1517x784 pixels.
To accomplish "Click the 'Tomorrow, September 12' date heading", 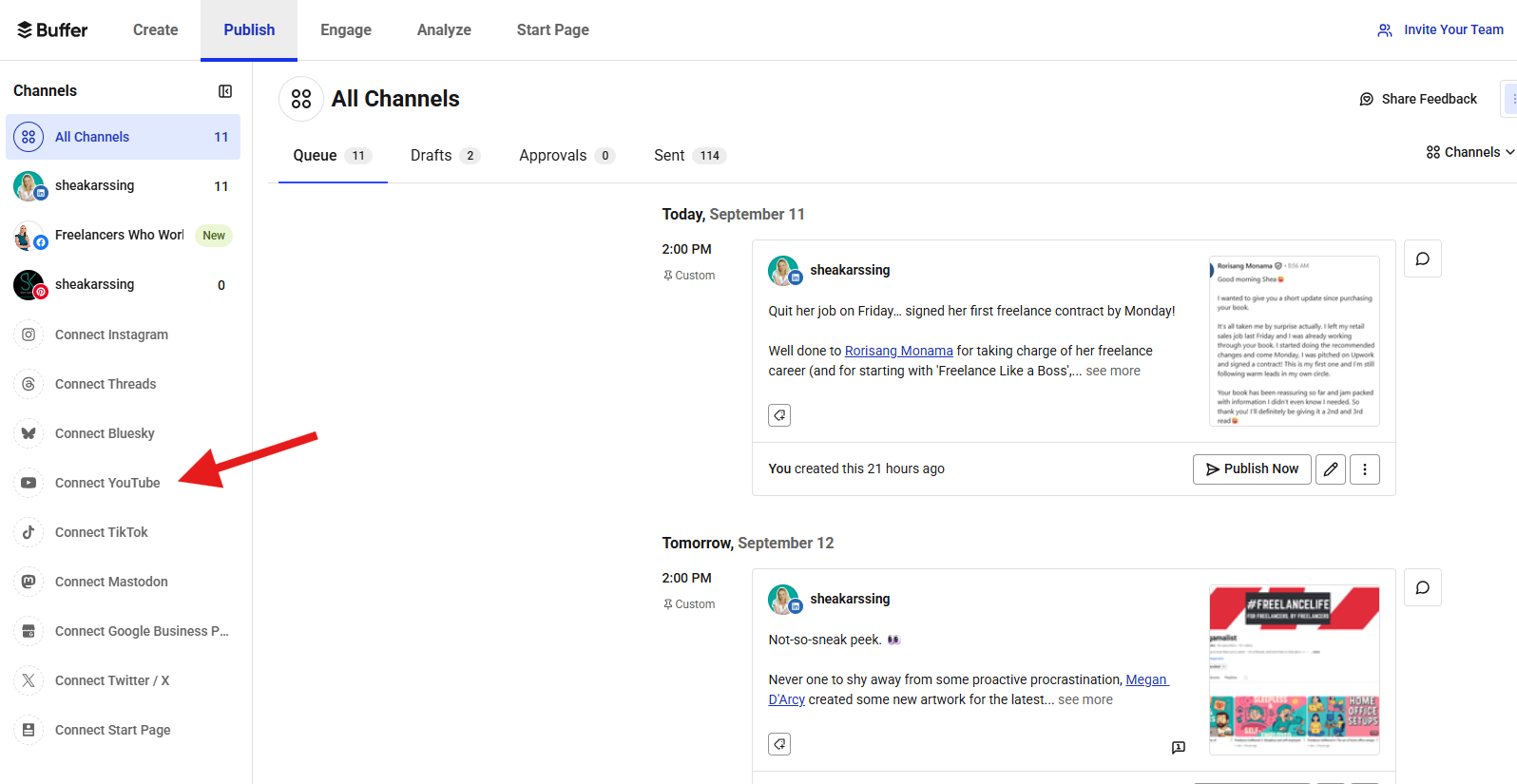I will 748,544.
